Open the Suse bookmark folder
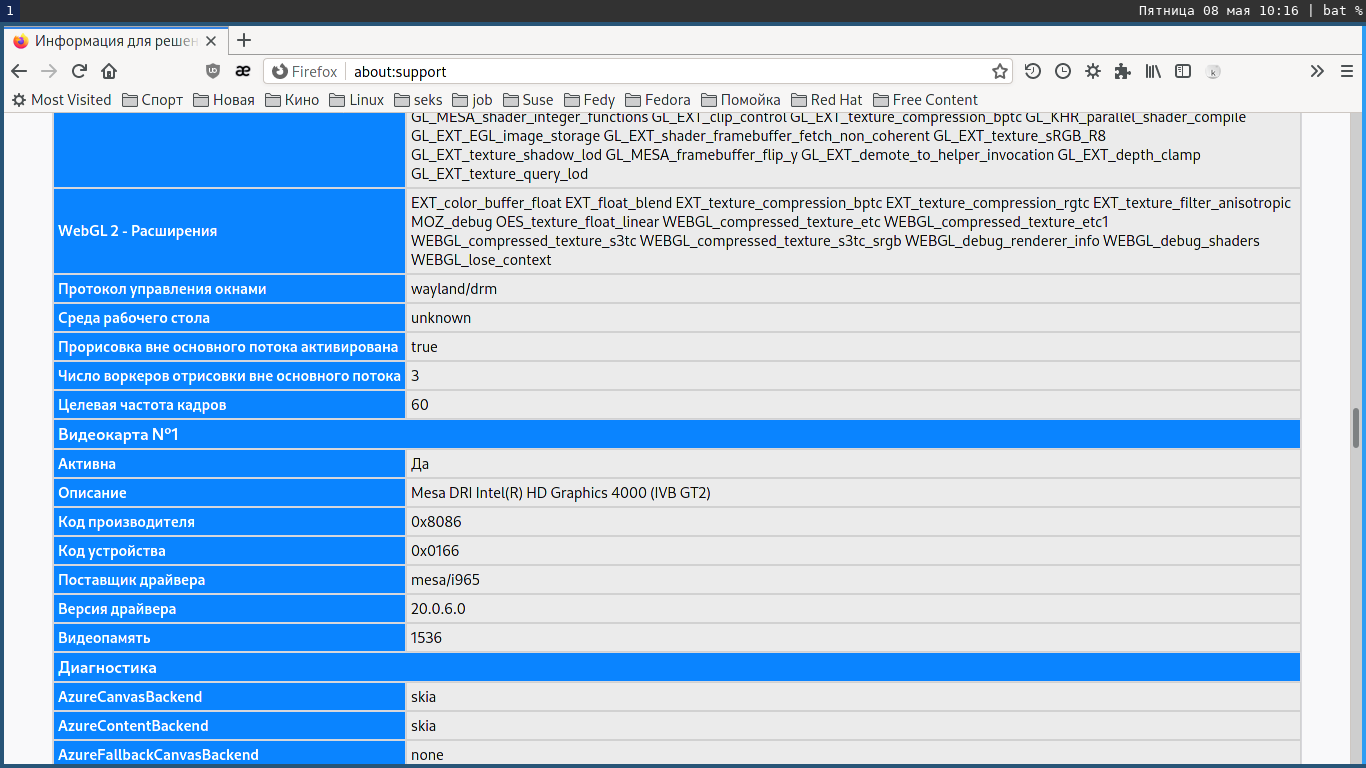This screenshot has width=1366, height=768. [x=528, y=100]
